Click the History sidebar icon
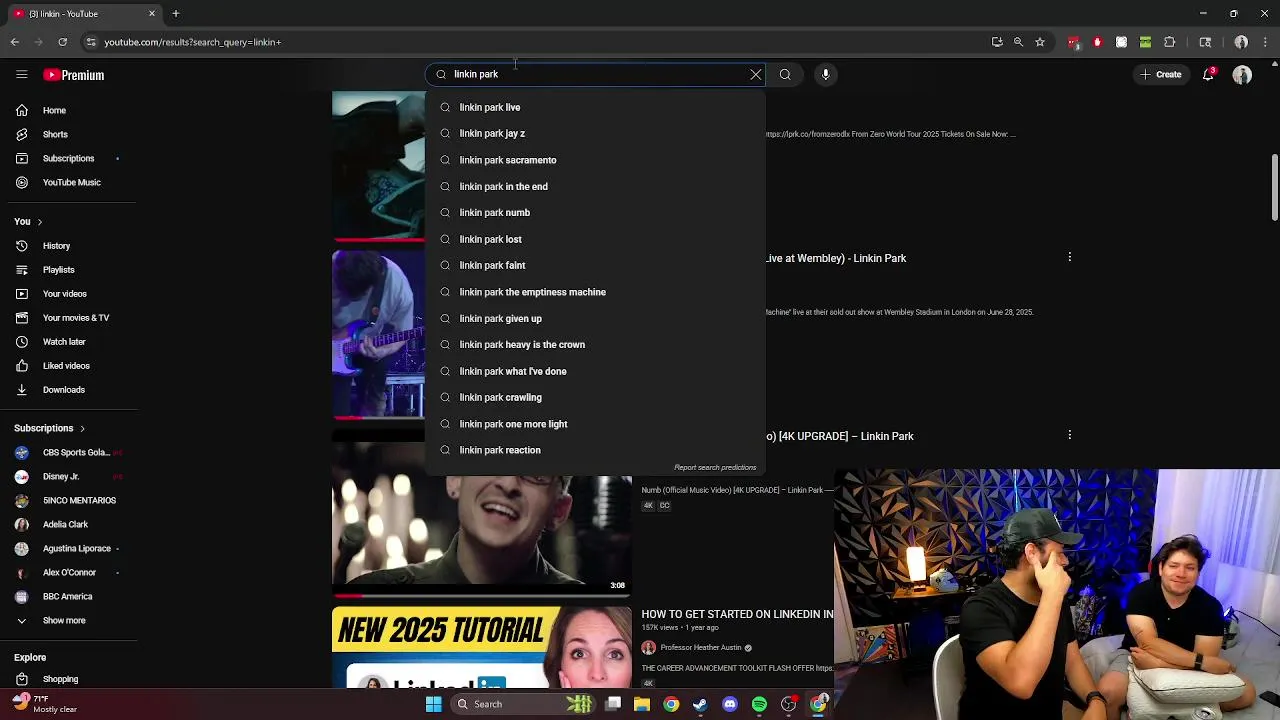 (x=22, y=246)
